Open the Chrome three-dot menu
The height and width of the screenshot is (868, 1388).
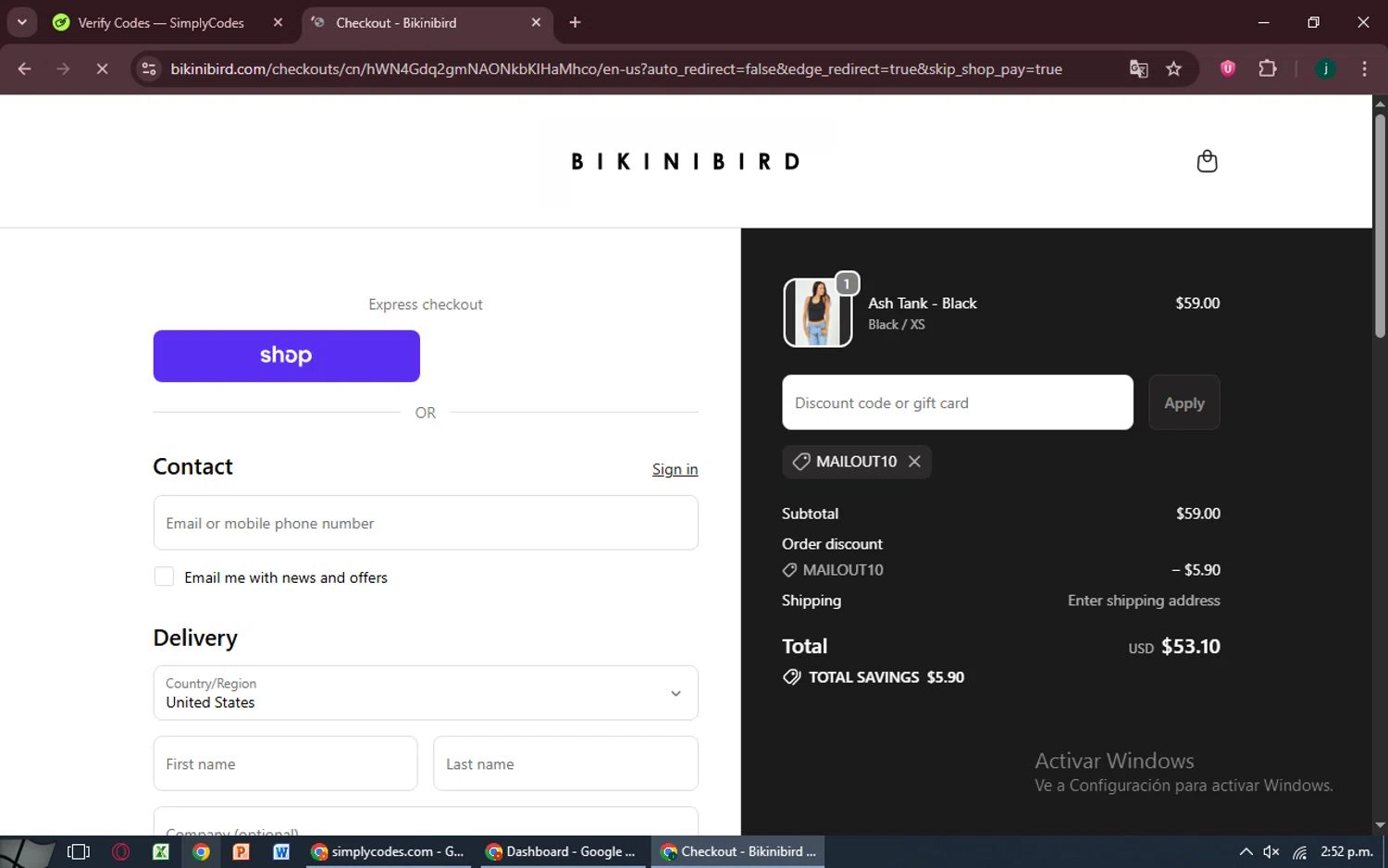[x=1364, y=68]
